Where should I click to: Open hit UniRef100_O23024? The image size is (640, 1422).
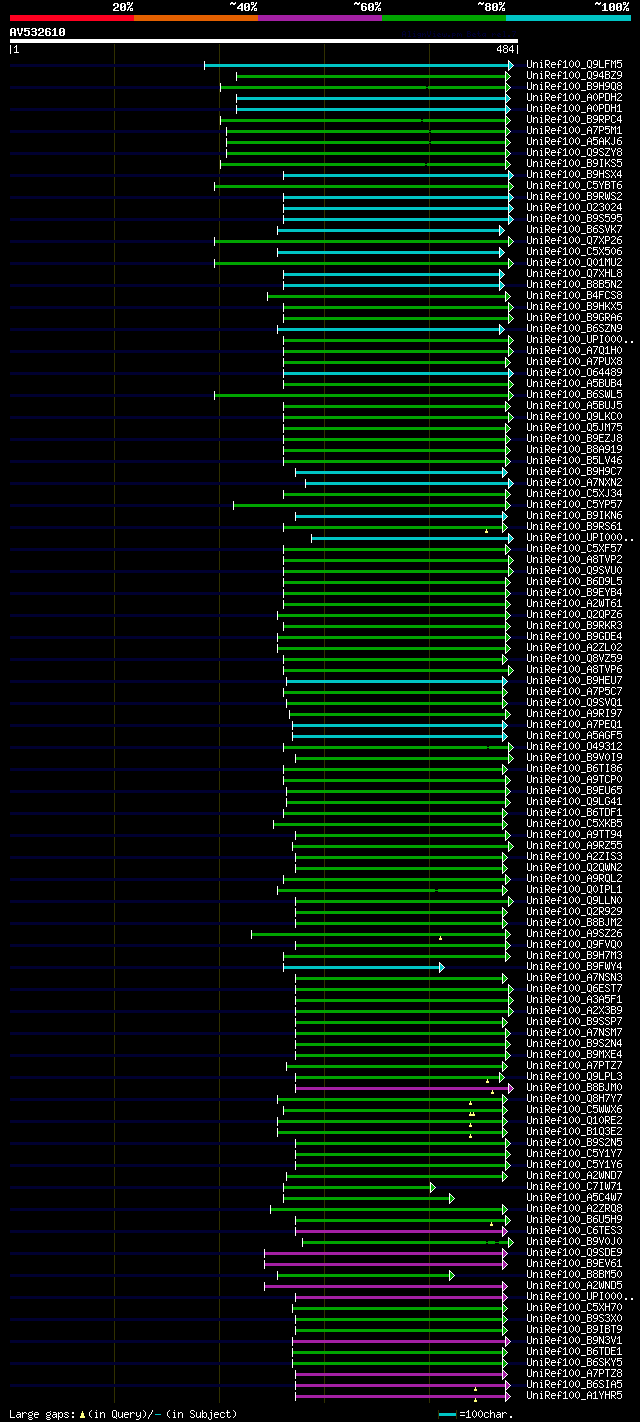click(574, 208)
